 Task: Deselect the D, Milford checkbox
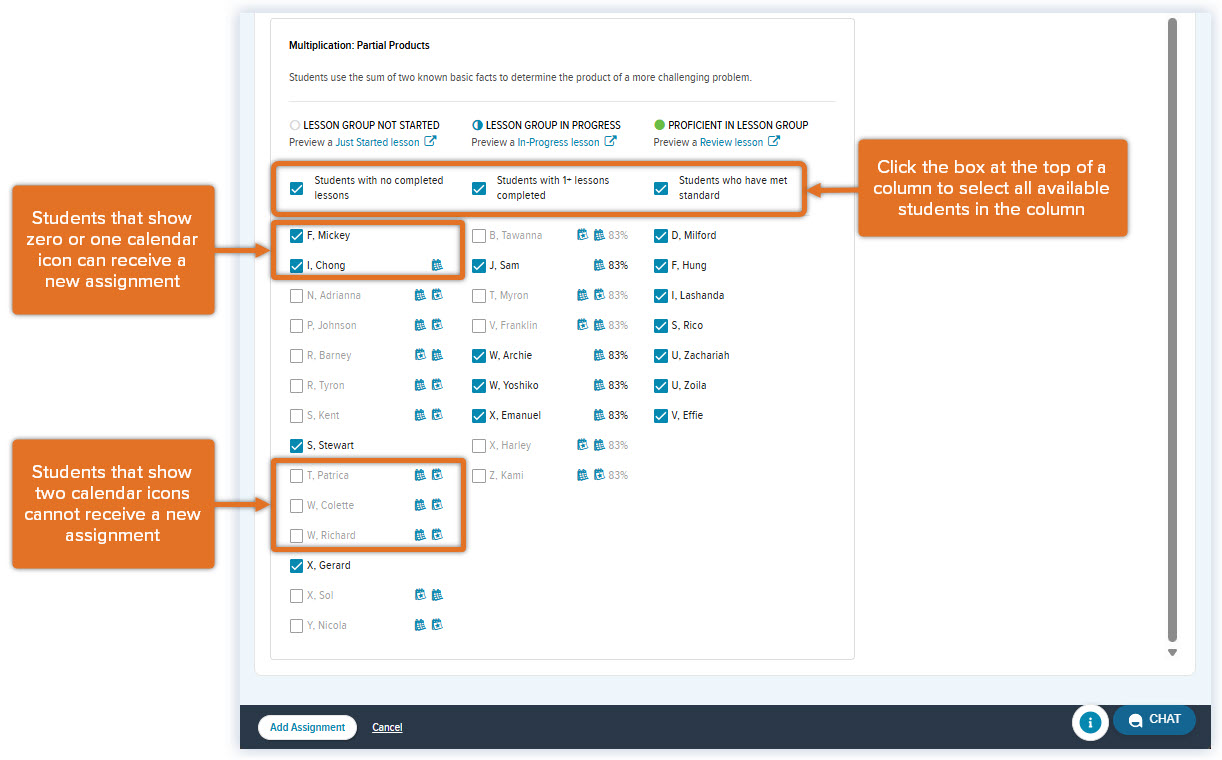661,236
